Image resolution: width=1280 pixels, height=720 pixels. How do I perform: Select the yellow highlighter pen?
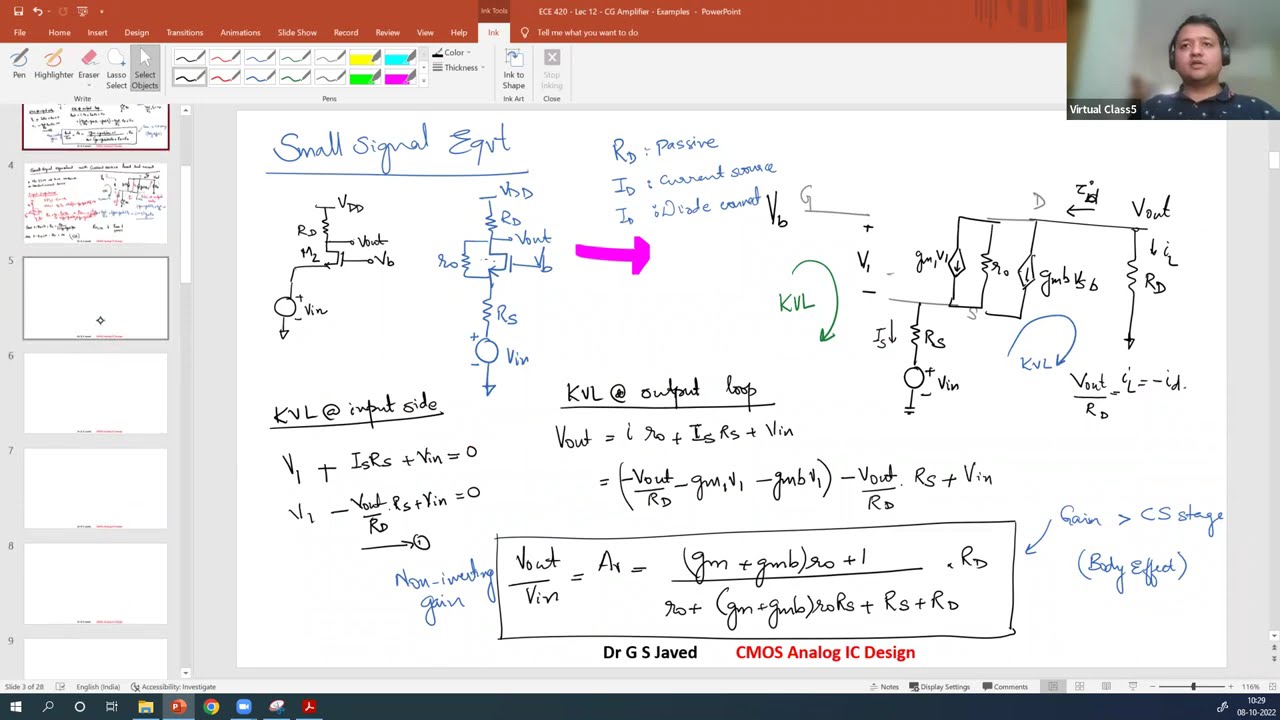pyautogui.click(x=365, y=58)
